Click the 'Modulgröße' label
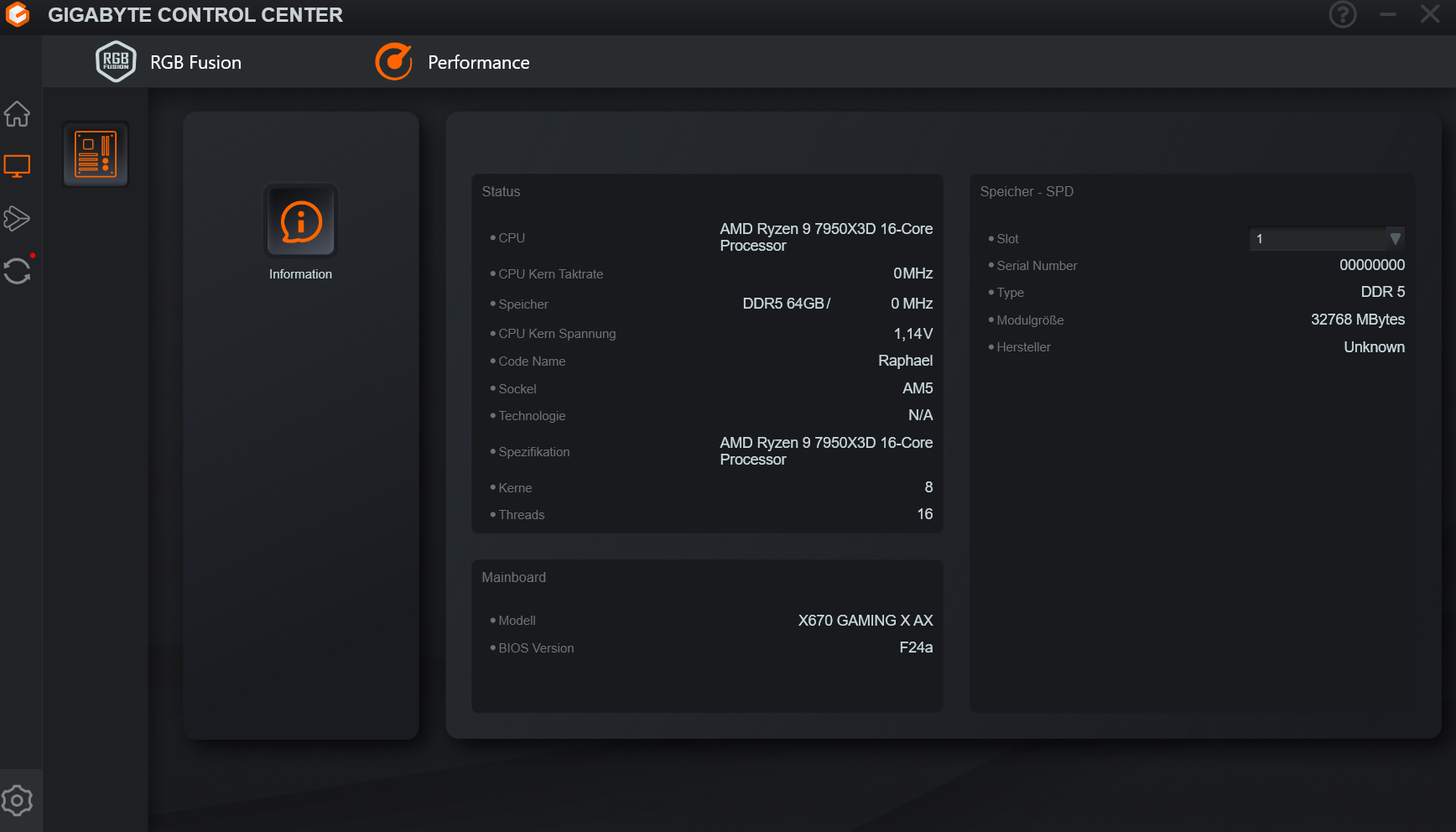This screenshot has height=832, width=1456. [1030, 320]
